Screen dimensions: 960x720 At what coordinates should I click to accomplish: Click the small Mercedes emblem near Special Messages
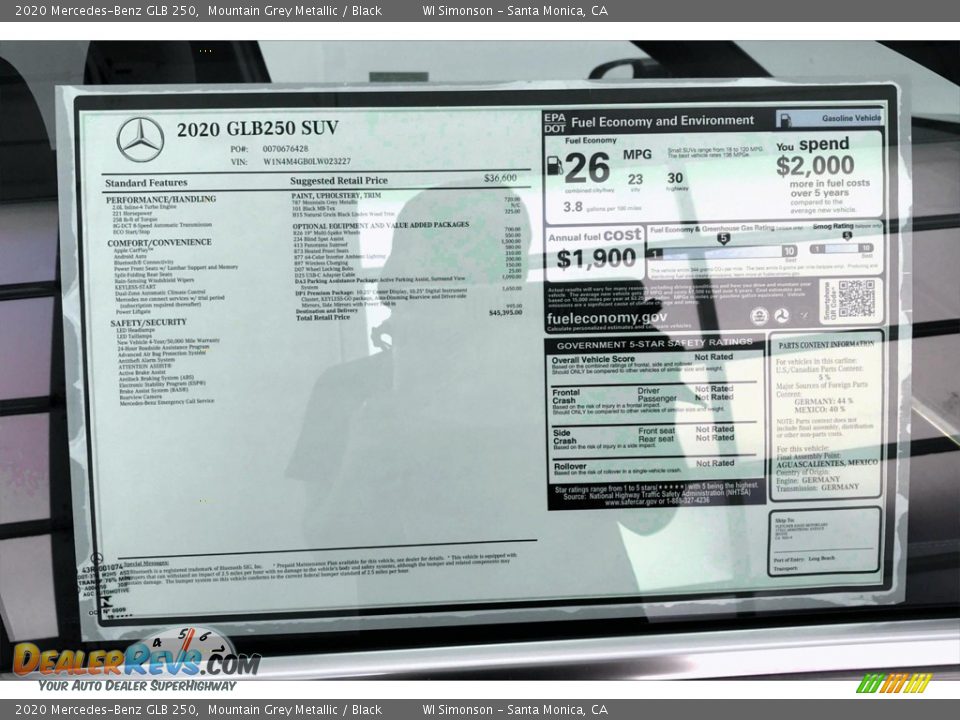(98, 557)
